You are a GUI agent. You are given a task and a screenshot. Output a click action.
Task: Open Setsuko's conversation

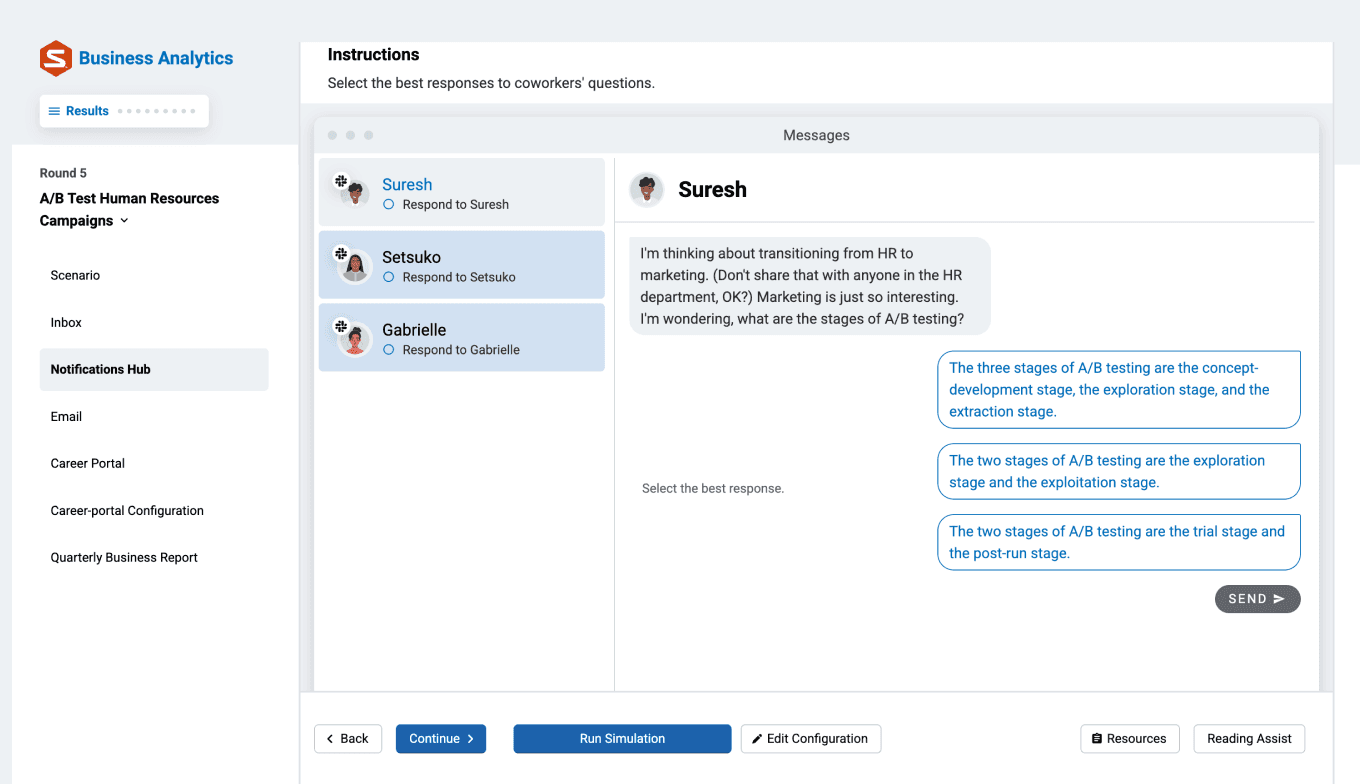462,265
